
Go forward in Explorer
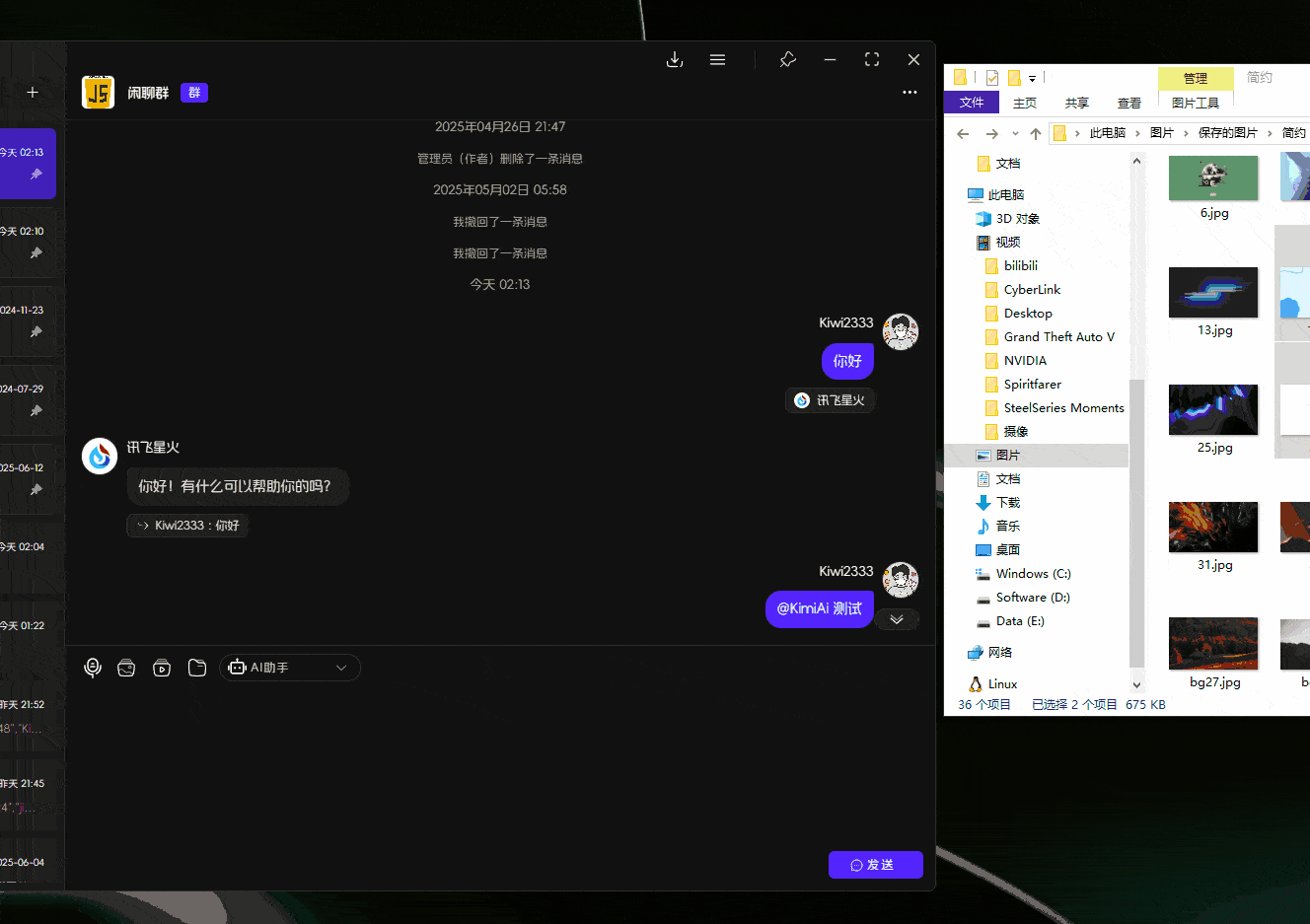[x=991, y=133]
